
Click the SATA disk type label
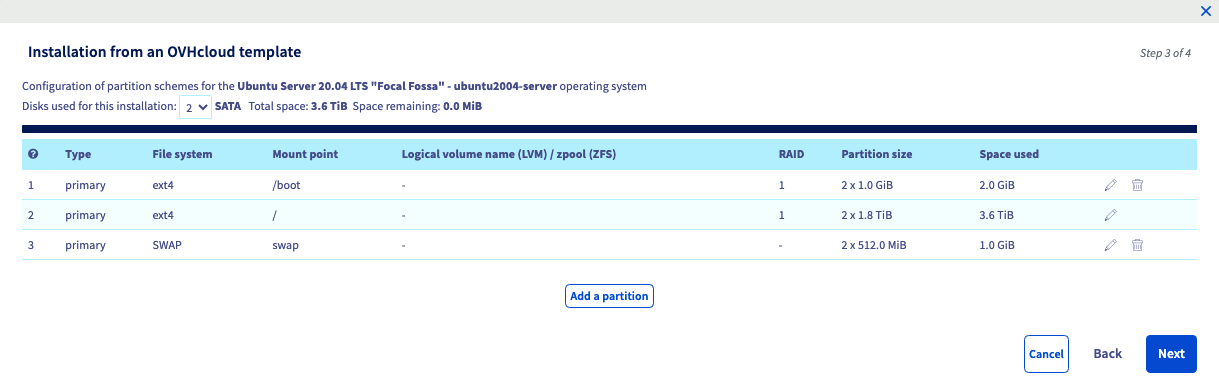tap(228, 106)
